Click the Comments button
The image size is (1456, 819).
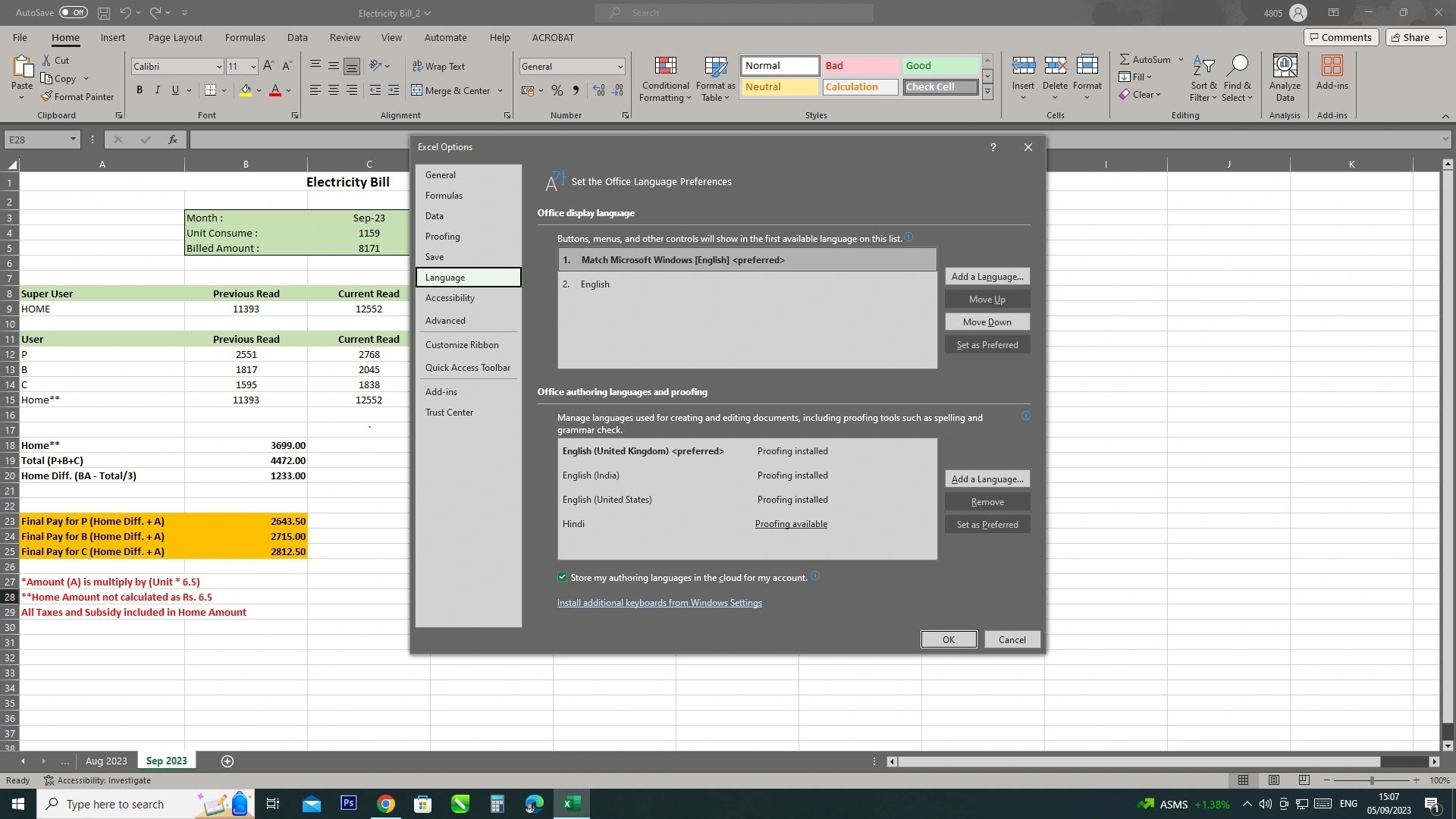point(1341,37)
